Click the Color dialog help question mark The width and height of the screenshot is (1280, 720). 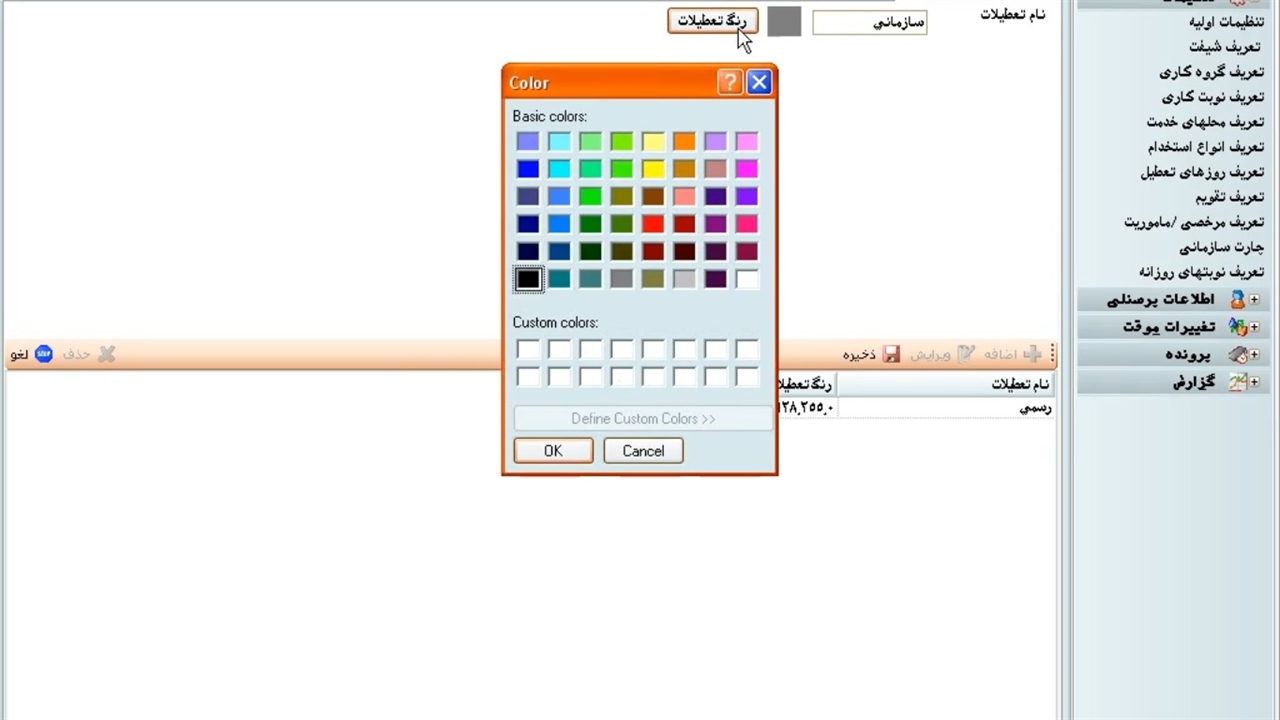tap(730, 82)
